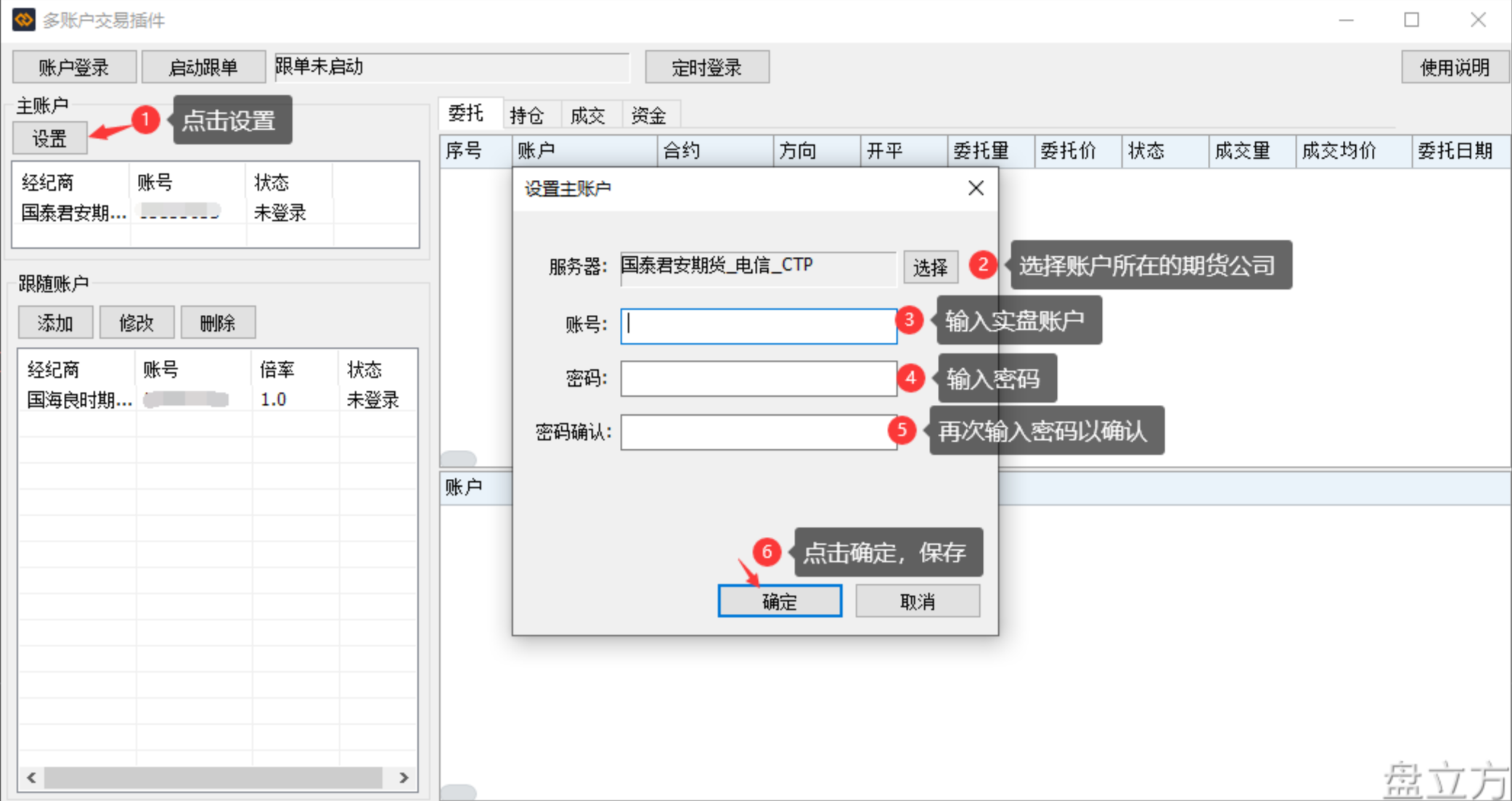Focus the 账号 input field

[759, 325]
